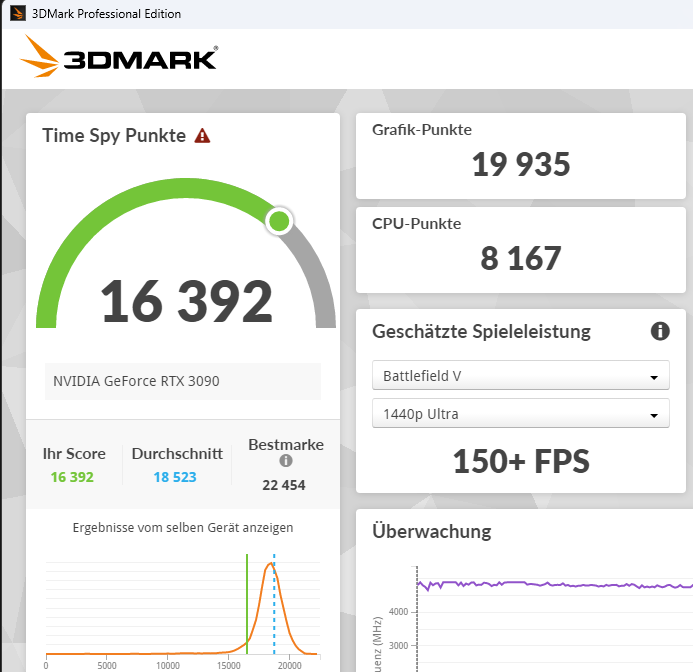693x672 pixels.
Task: Click the Grafik-Punkte label
Action: pyautogui.click(x=422, y=130)
